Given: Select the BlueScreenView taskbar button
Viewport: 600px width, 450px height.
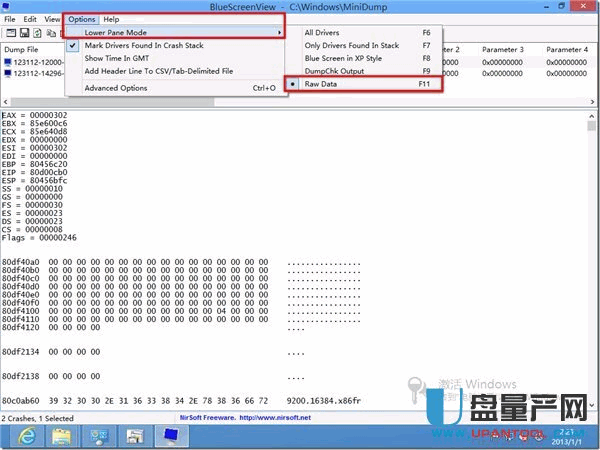Looking at the screenshot, I should point(171,436).
